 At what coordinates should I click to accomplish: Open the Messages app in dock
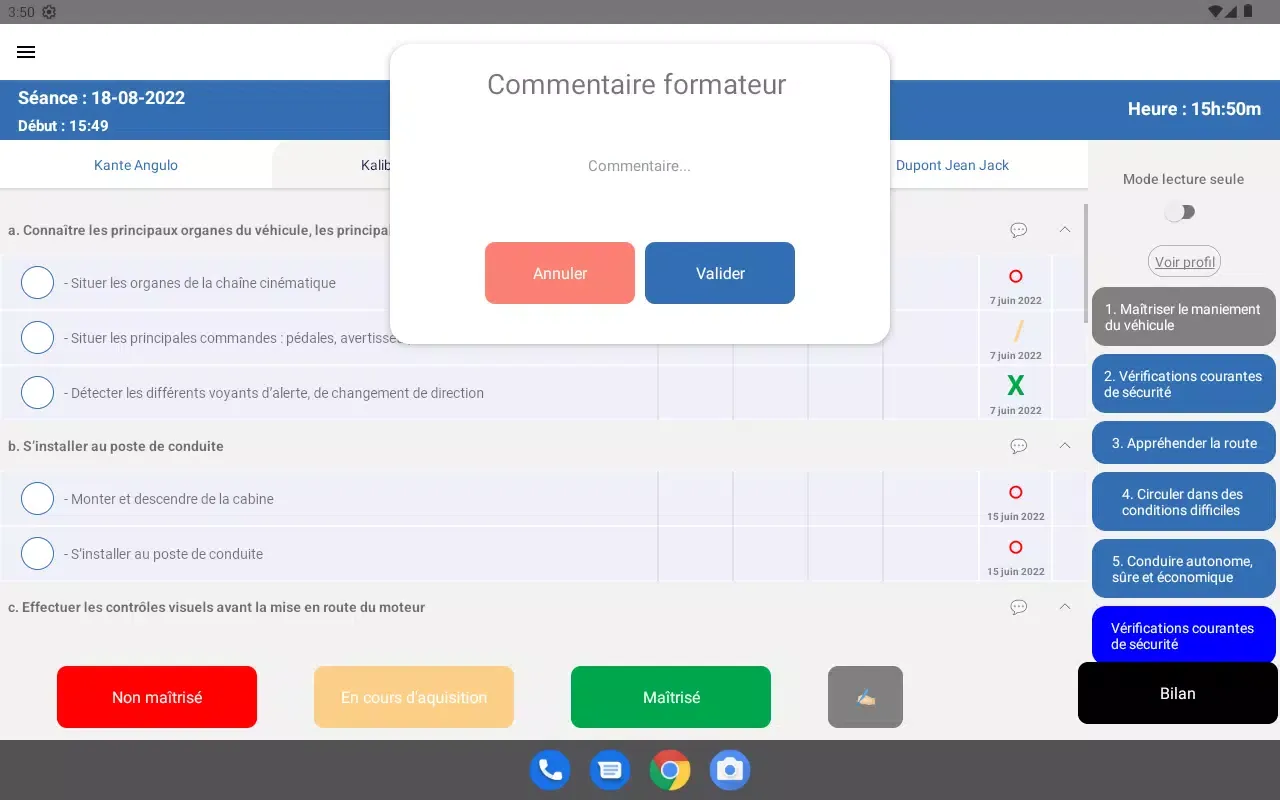pyautogui.click(x=610, y=770)
